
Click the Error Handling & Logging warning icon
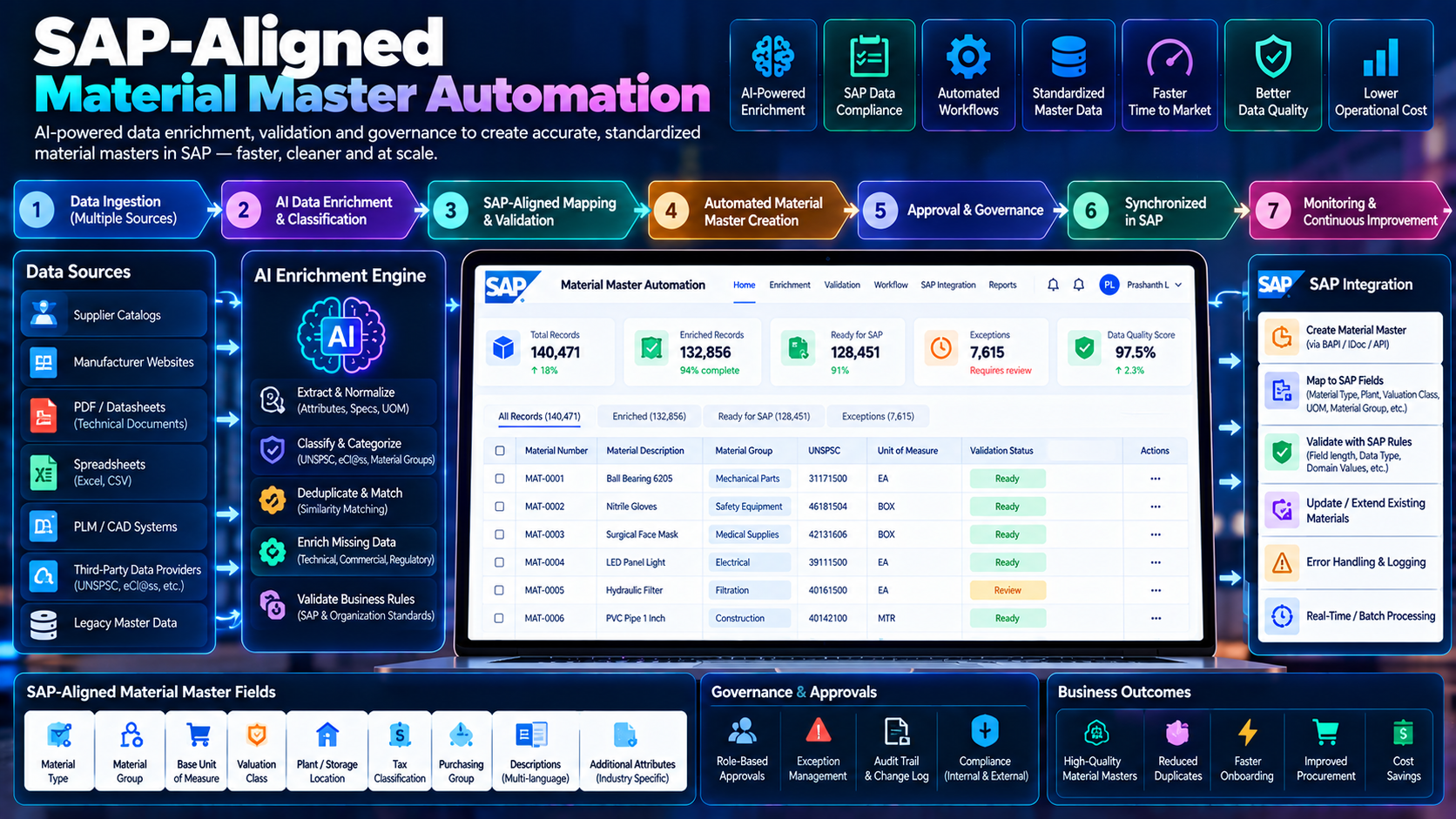click(x=1282, y=563)
